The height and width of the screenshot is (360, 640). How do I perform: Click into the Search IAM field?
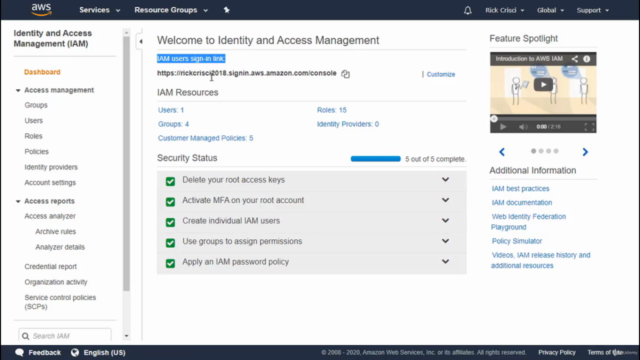(64, 336)
